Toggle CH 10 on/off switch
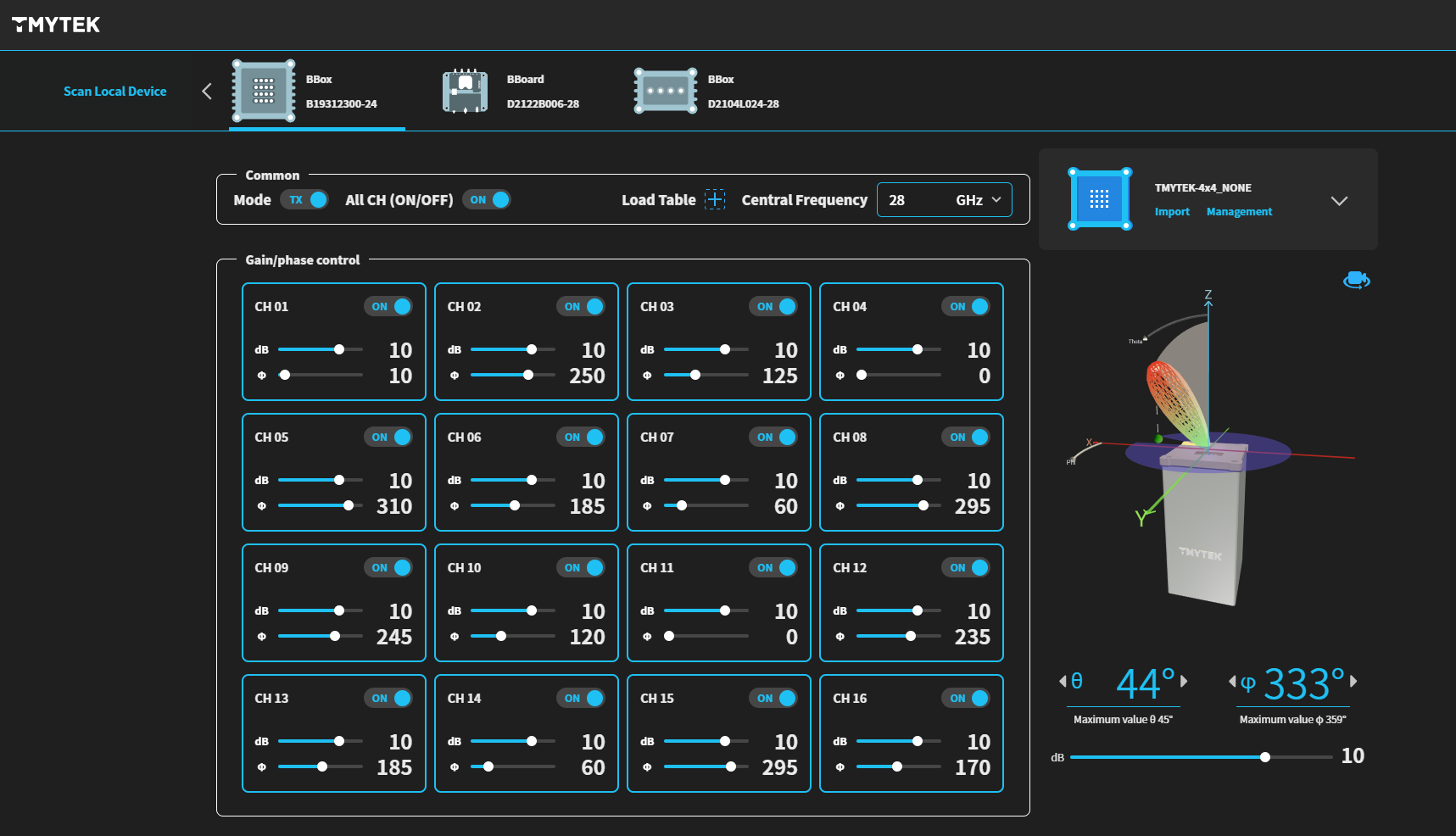Screen dimensions: 1456x836 coord(581,568)
